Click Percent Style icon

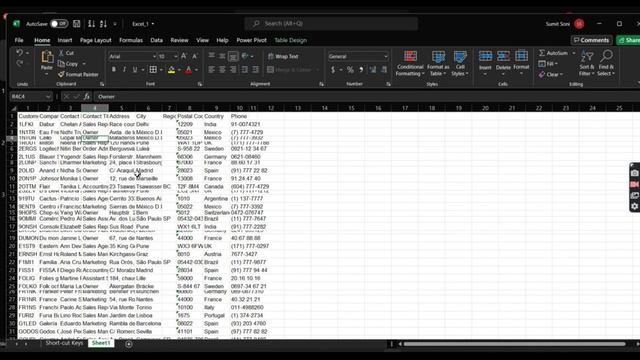point(350,70)
